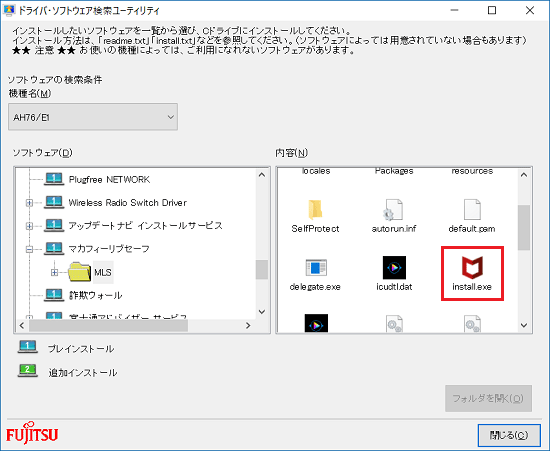Click the アップデートナビ laptop icon
The height and width of the screenshot is (451, 550).
54,225
